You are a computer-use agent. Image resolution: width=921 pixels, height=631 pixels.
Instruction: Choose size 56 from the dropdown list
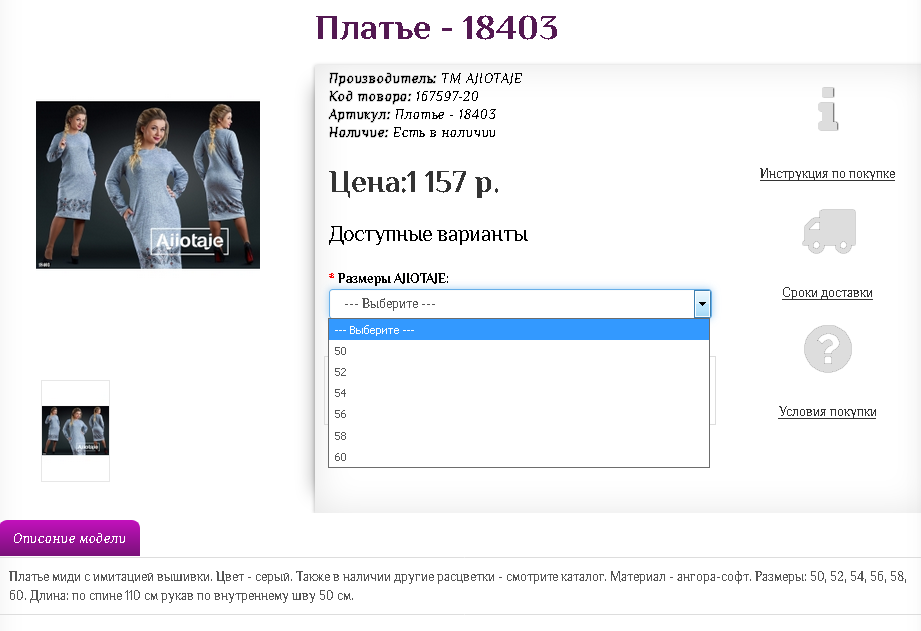pyautogui.click(x=519, y=415)
